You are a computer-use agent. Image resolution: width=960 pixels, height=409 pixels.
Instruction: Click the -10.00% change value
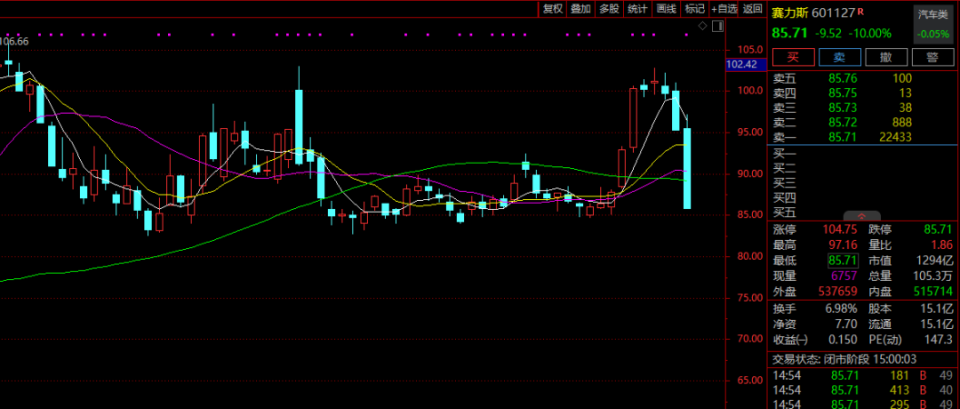(869, 34)
